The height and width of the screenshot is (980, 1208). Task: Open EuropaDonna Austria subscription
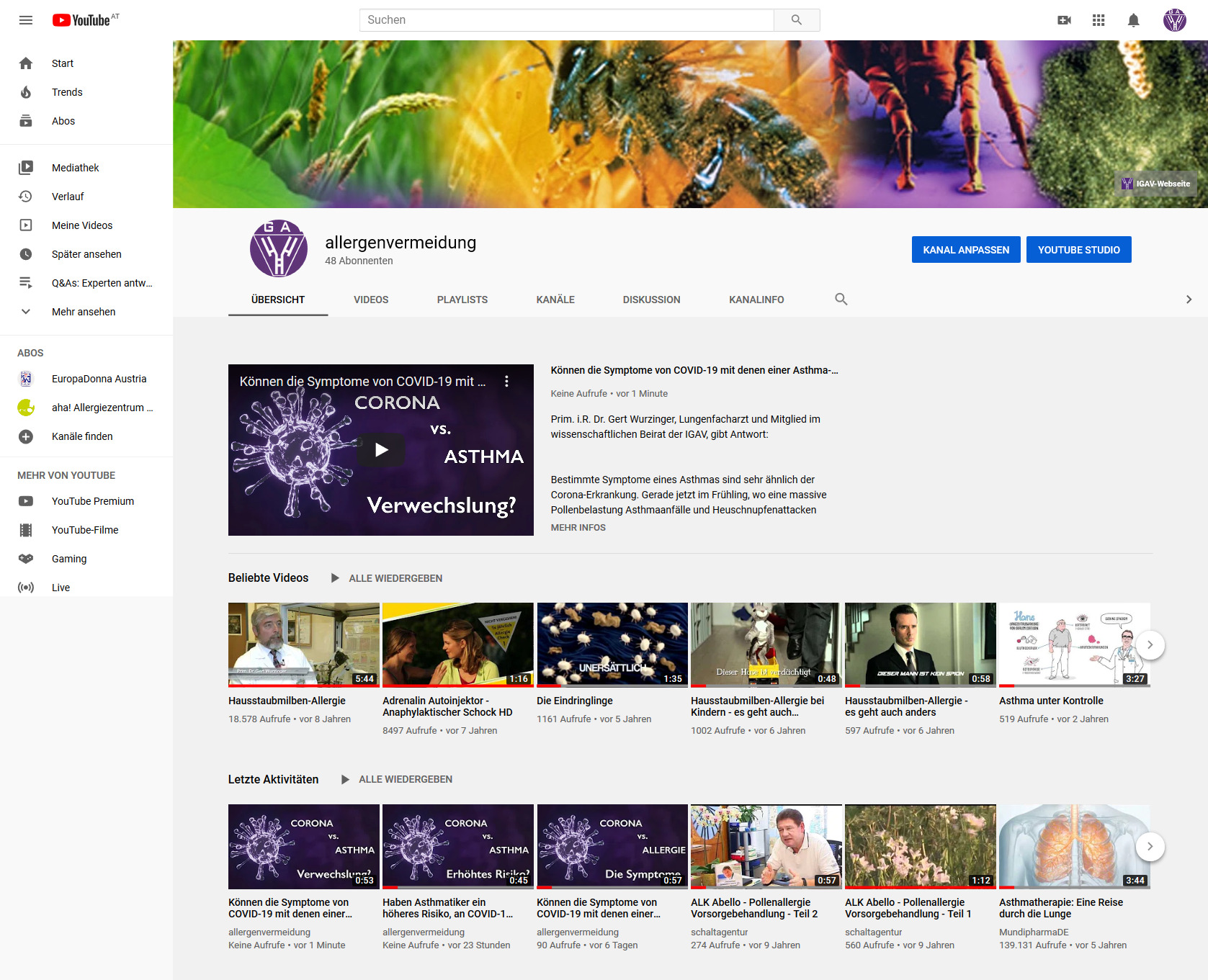86,379
